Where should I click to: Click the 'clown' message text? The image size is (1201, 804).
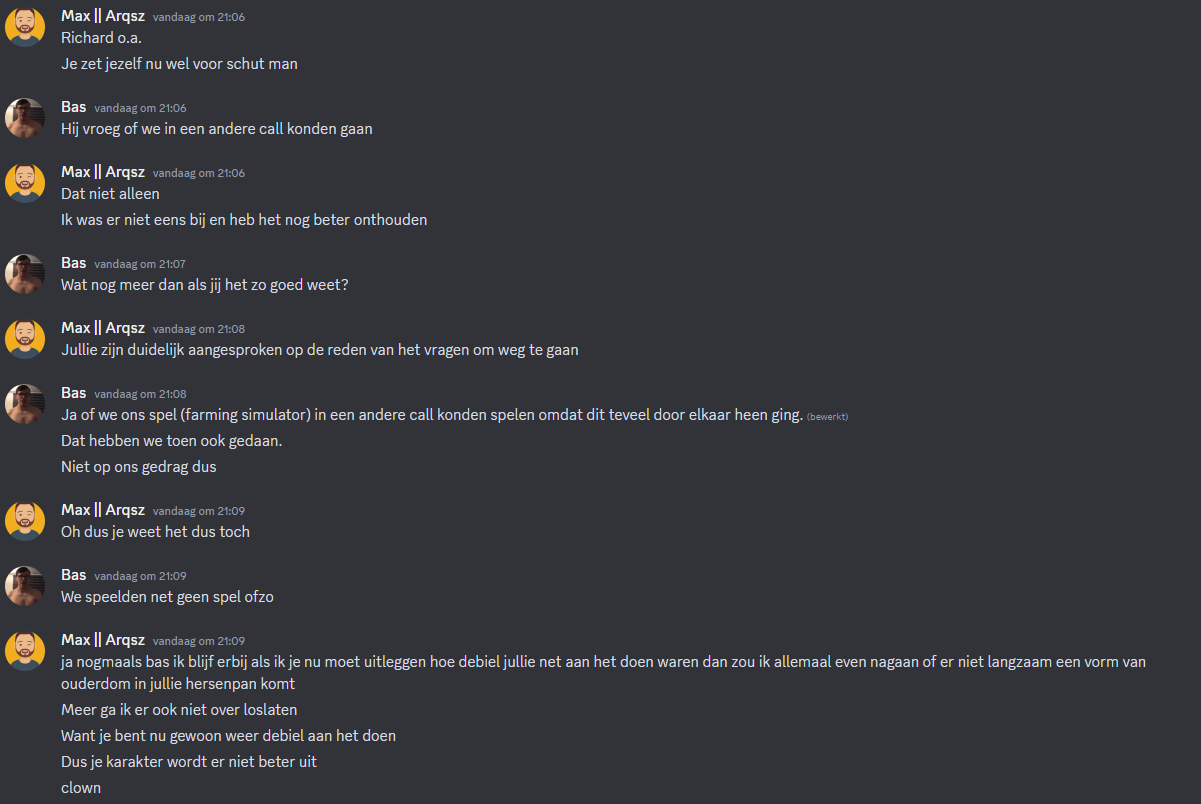point(81,788)
